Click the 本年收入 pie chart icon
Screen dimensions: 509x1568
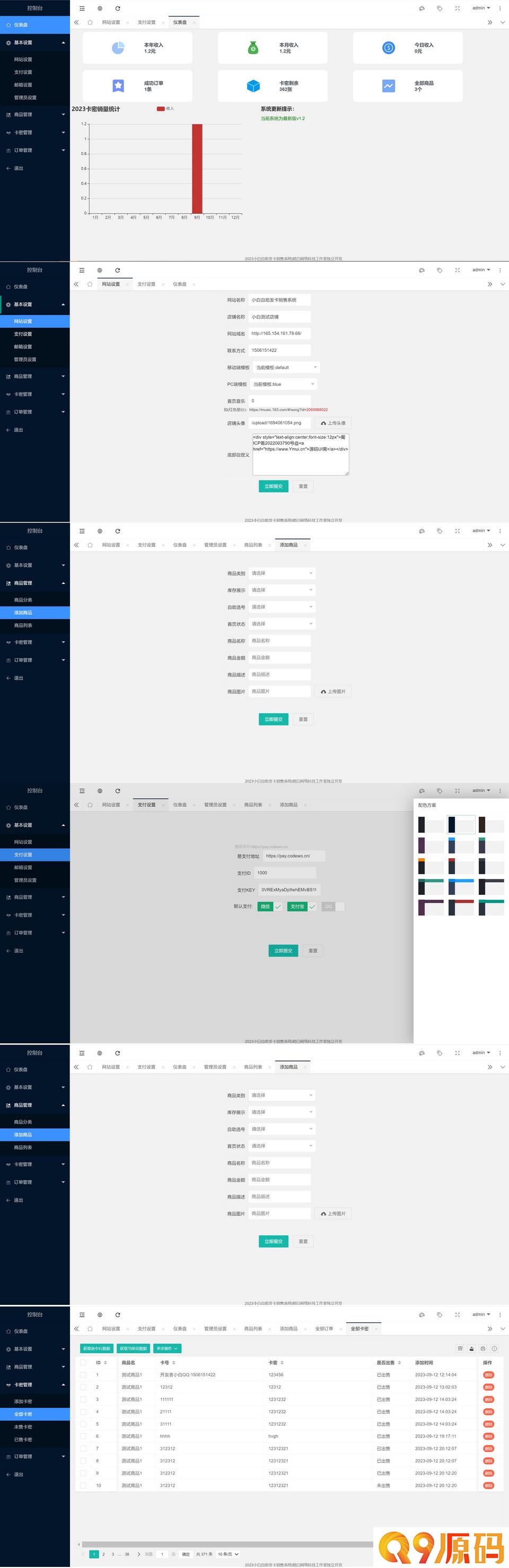(118, 48)
